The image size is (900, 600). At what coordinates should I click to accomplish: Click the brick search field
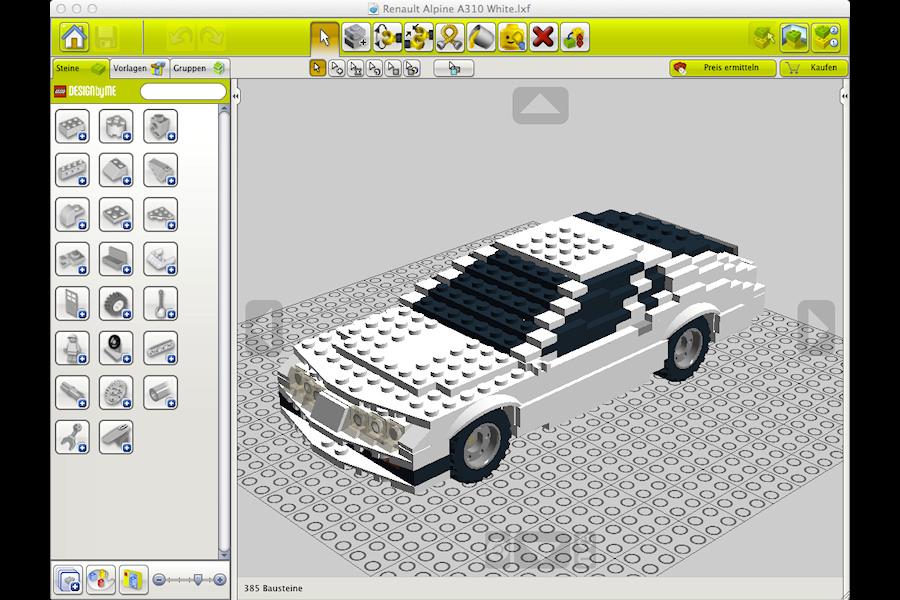[183, 92]
